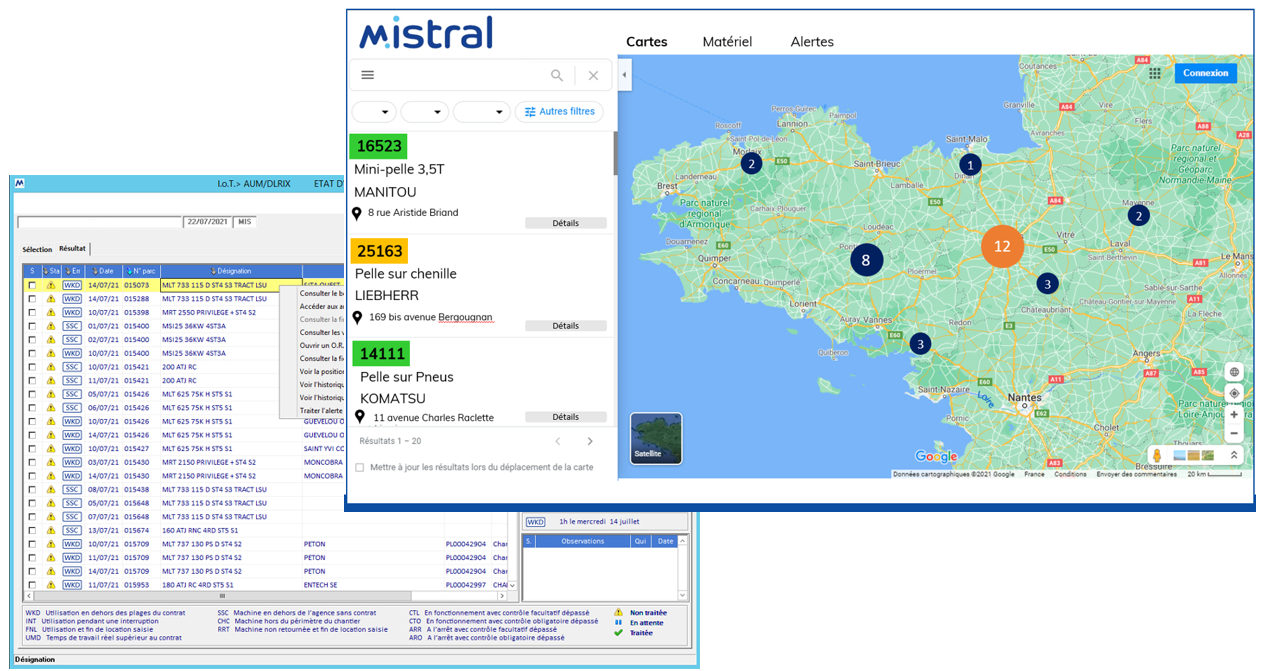
Task: Click 'Envoyer des commentaires' under the map
Action: [x=1136, y=474]
